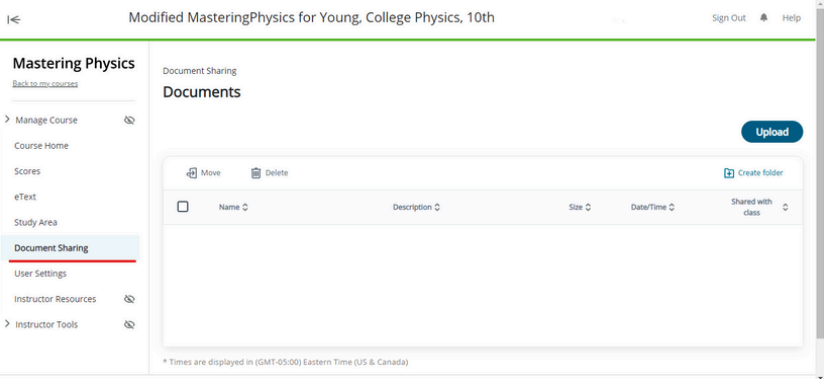Click the Create folder plus icon
Screen dimensions: 824x379
pos(729,173)
